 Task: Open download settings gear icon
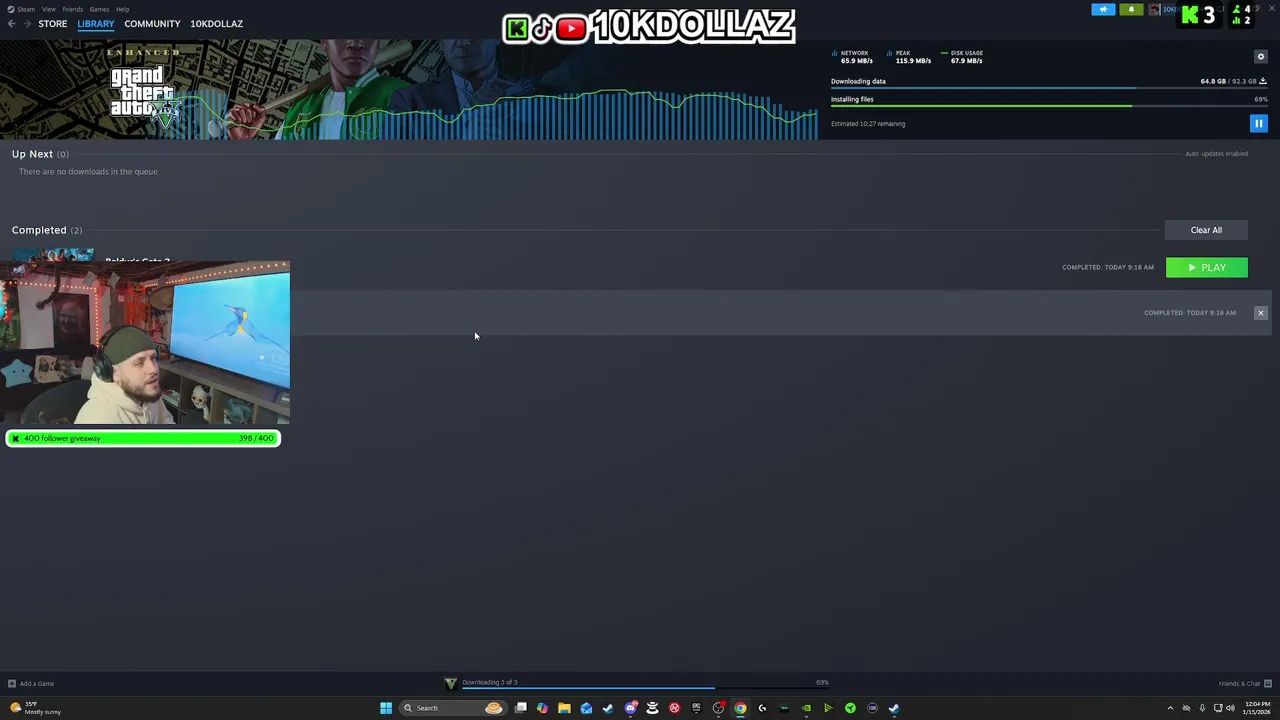(1260, 56)
